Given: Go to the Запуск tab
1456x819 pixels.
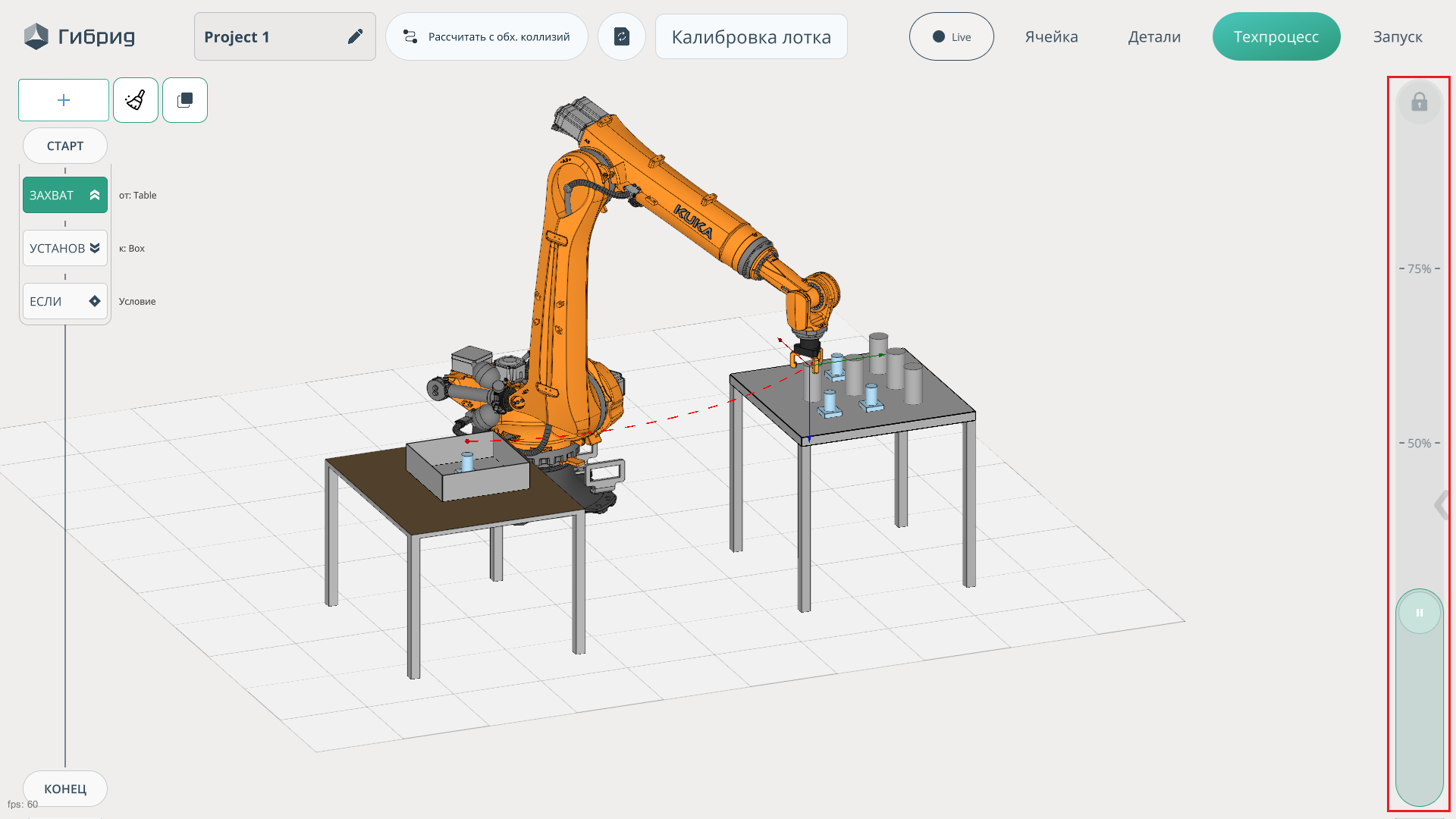Looking at the screenshot, I should [1398, 36].
